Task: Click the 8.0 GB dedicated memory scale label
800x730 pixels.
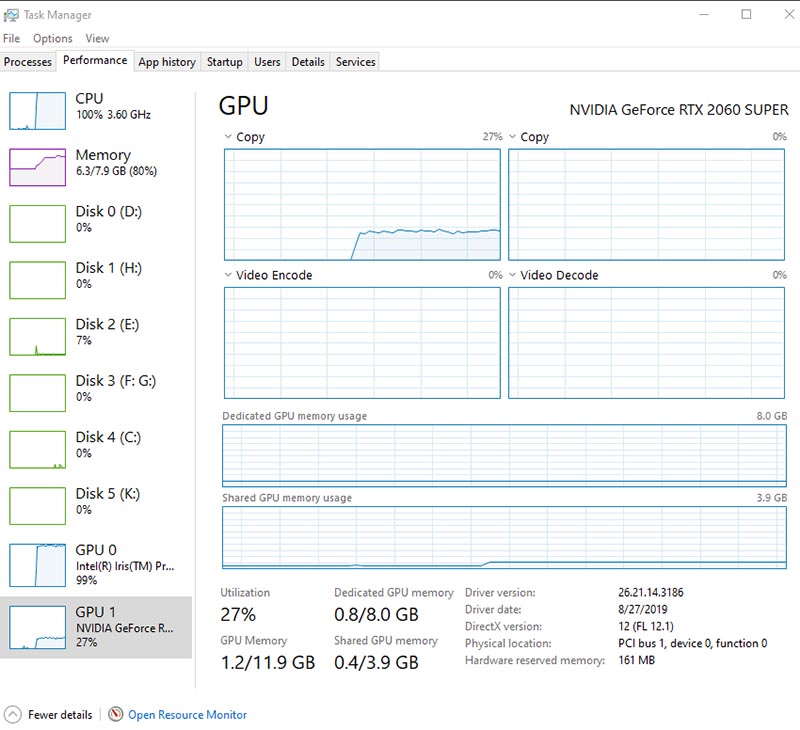Action: (x=771, y=416)
